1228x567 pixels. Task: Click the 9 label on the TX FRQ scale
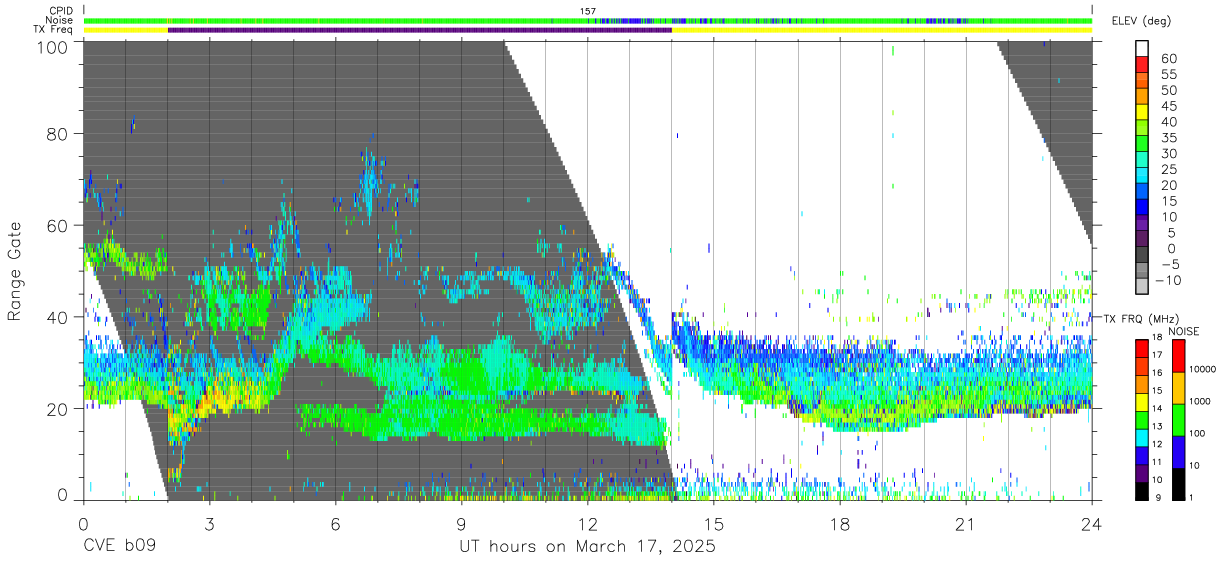(1157, 497)
